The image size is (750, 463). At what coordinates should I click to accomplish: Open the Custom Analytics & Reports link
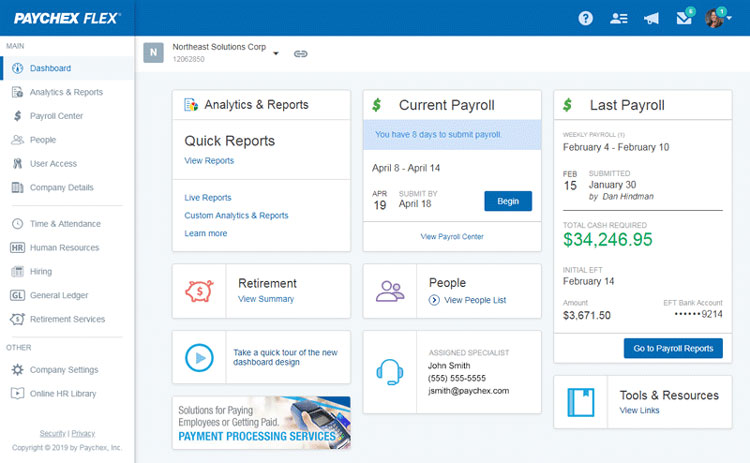[236, 215]
